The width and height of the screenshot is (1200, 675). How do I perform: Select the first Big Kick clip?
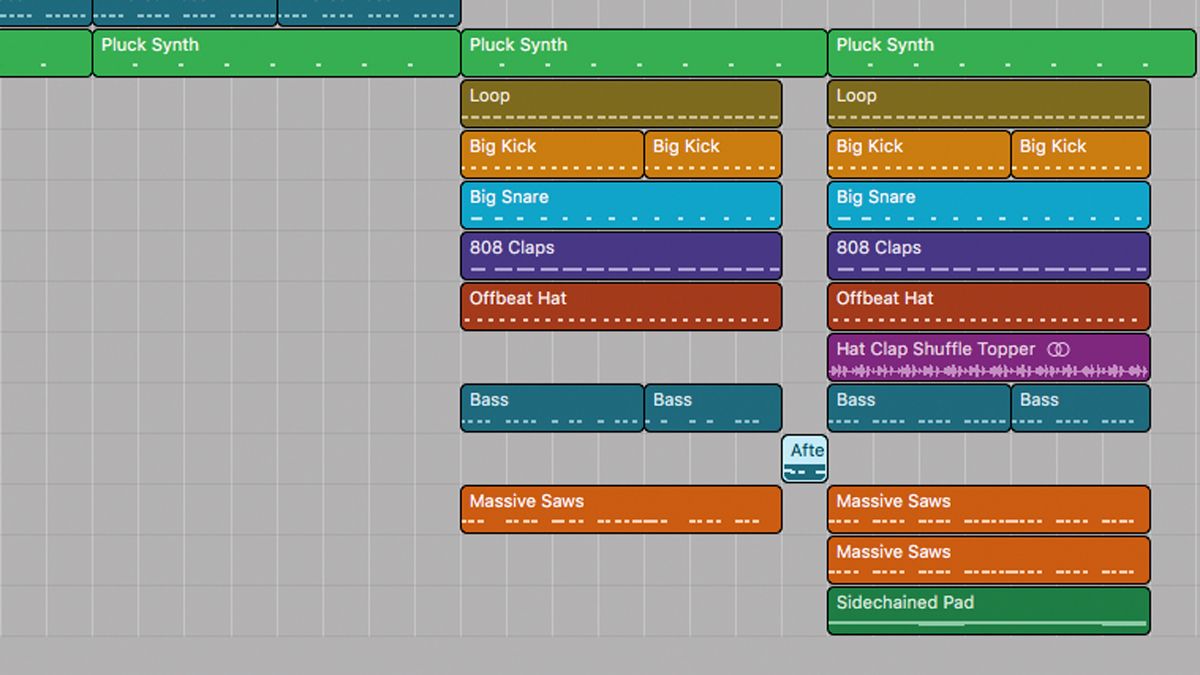point(550,153)
